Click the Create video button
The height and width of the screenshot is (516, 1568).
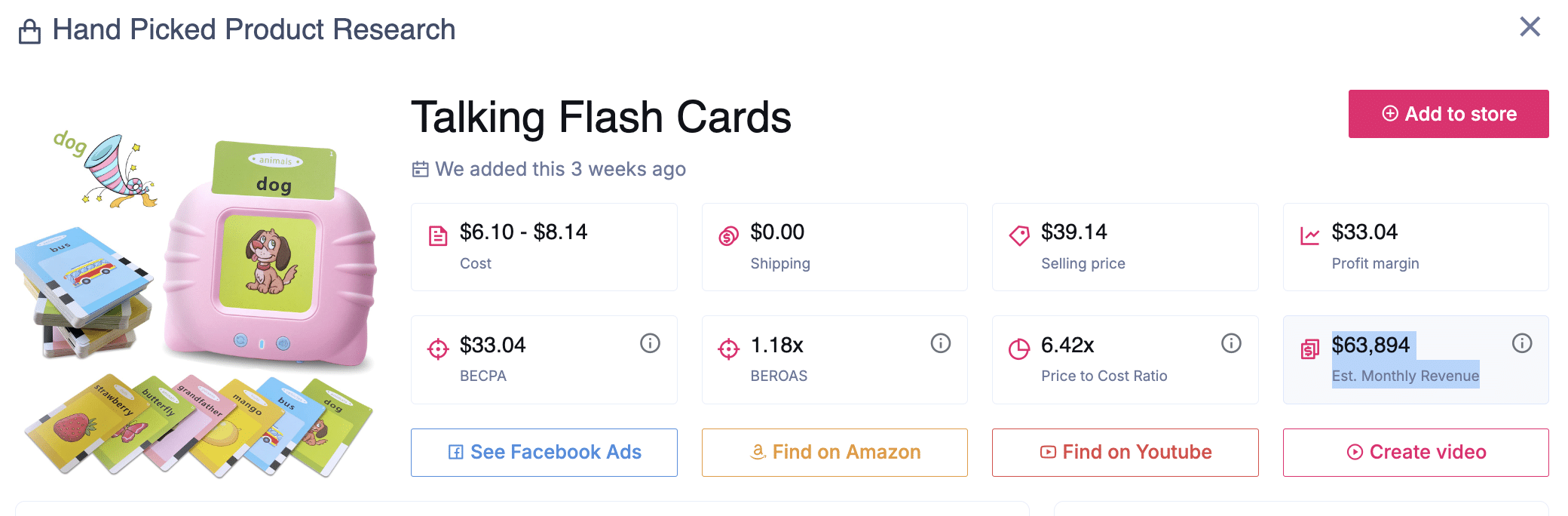(x=1415, y=452)
